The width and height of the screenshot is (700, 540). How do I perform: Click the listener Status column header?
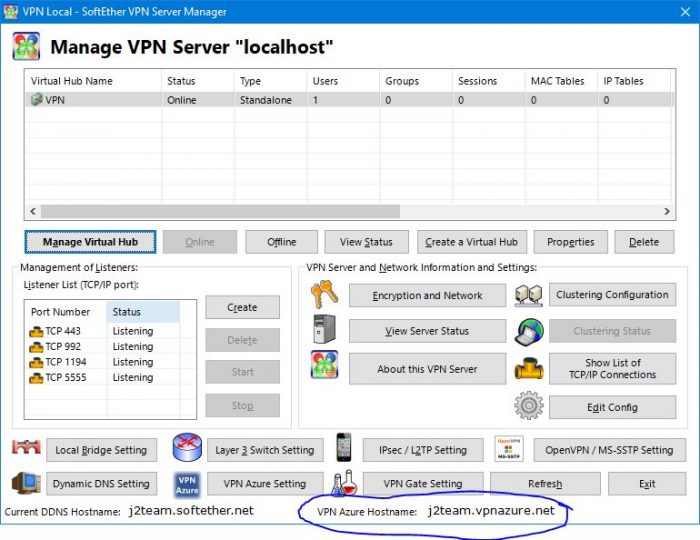coord(143,312)
